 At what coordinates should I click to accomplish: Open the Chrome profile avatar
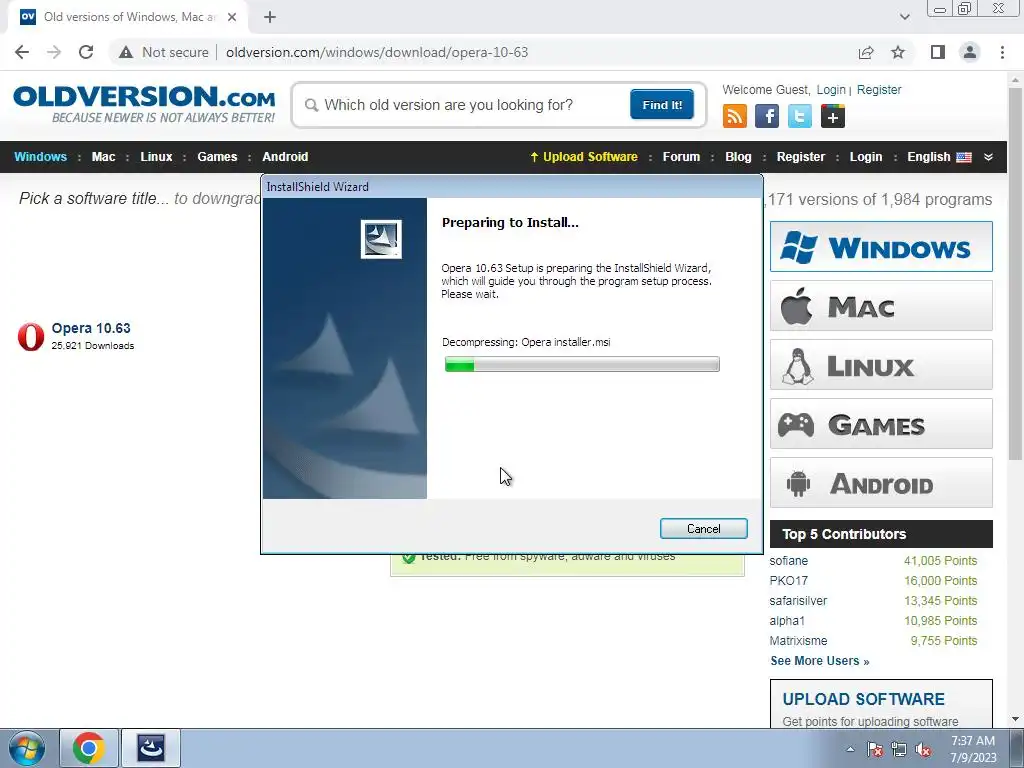(970, 52)
